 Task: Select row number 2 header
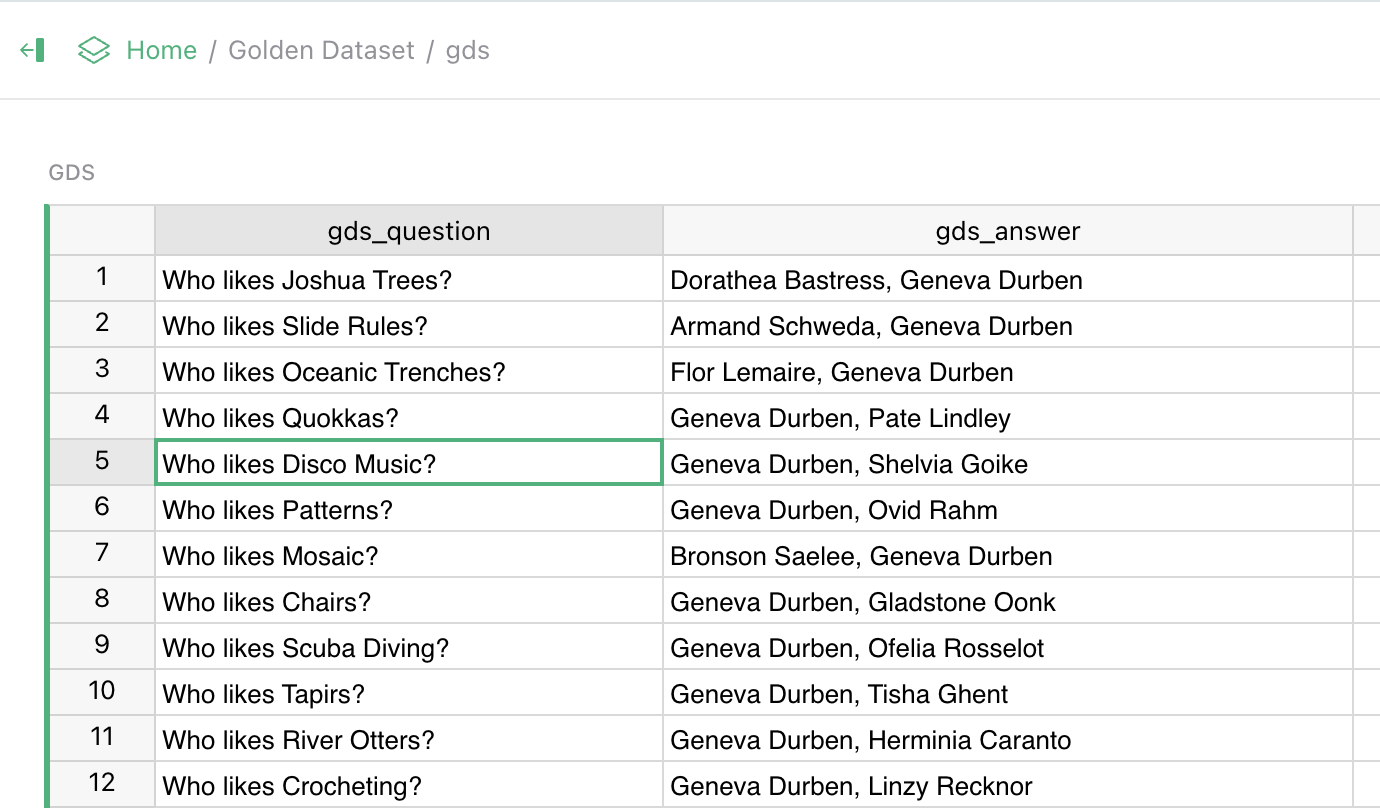pos(102,324)
